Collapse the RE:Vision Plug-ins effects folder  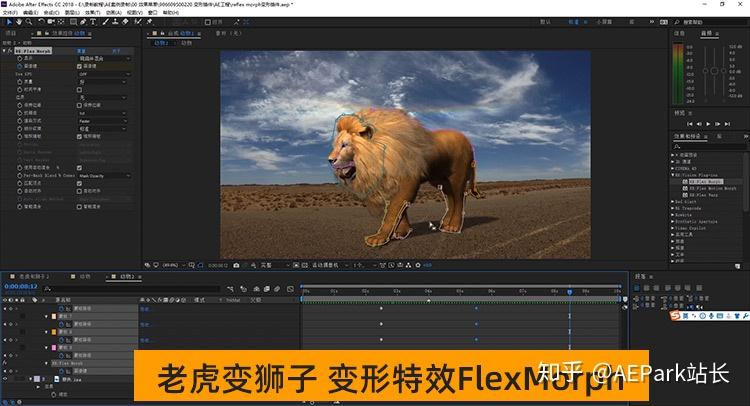[673, 175]
